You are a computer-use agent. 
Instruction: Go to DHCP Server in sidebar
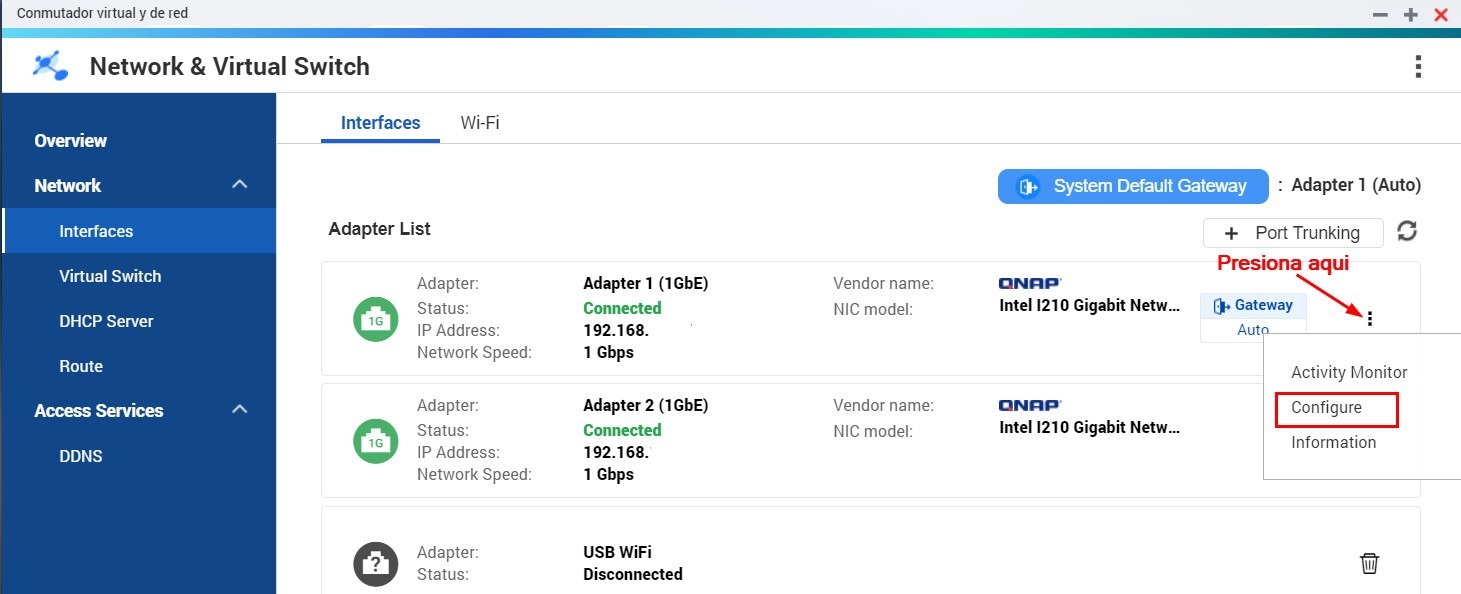[106, 321]
